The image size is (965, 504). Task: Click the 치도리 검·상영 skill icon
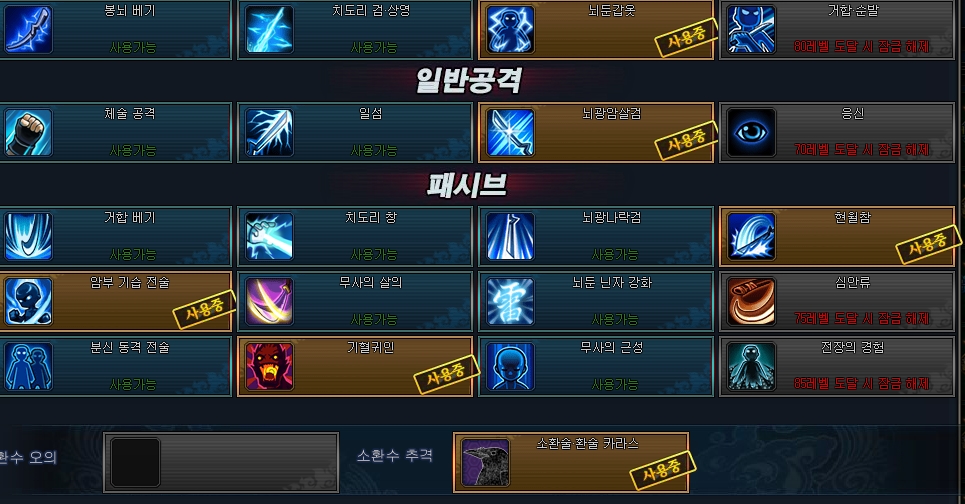tap(269, 29)
